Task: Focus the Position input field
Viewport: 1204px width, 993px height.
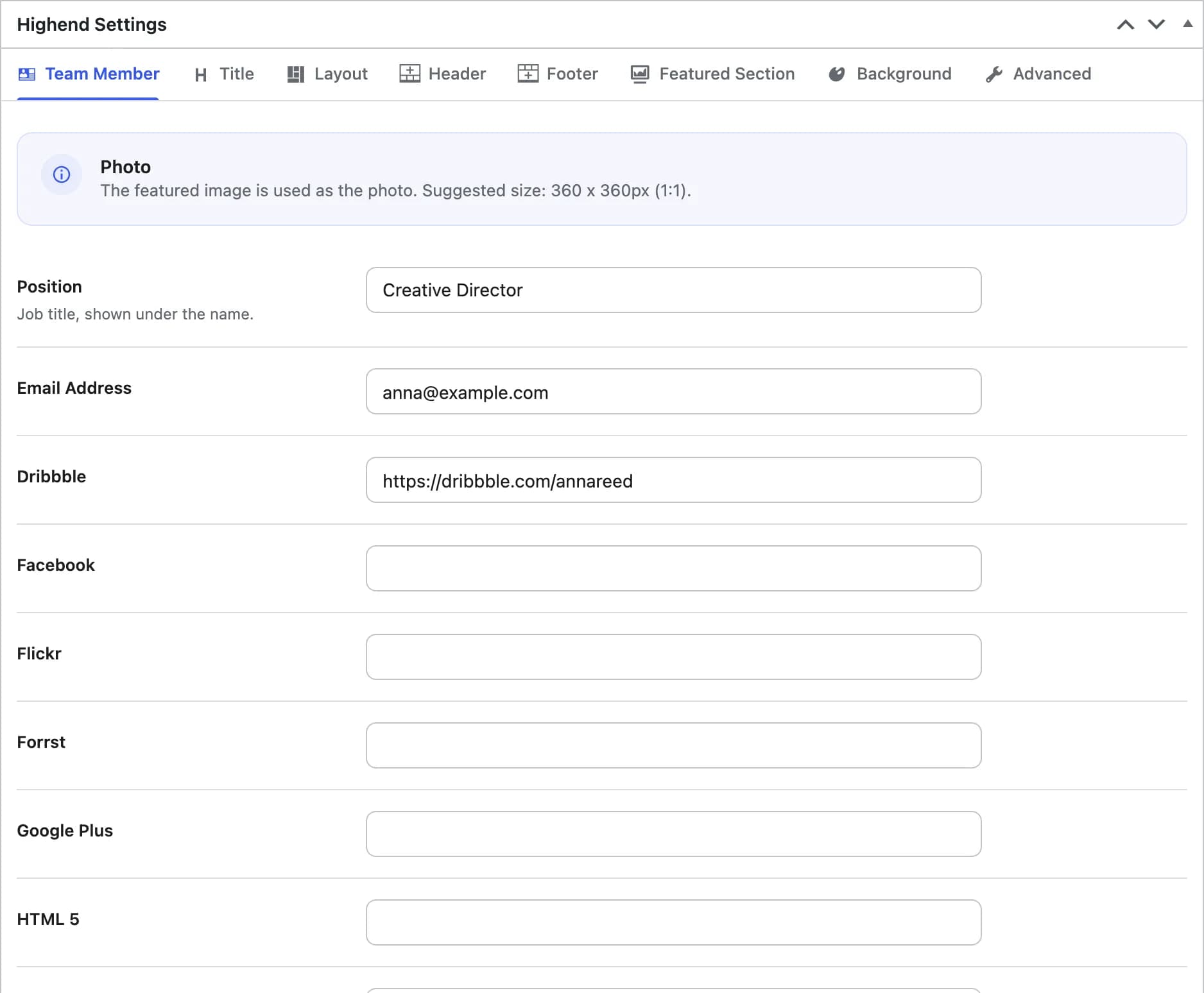Action: [673, 290]
